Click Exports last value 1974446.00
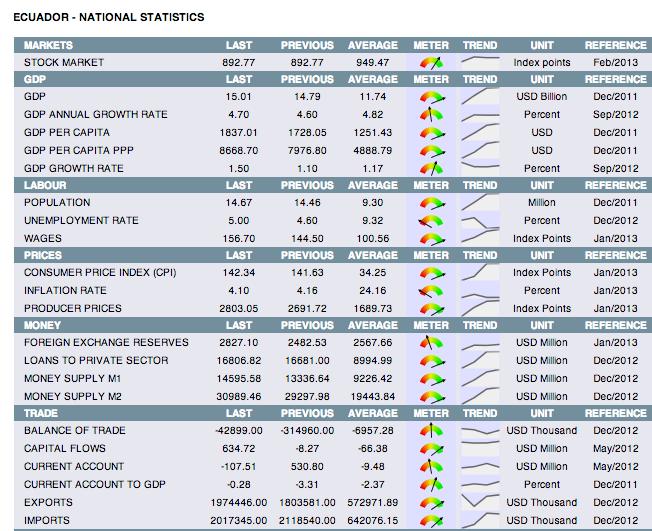The width and height of the screenshot is (652, 531). coord(239,503)
